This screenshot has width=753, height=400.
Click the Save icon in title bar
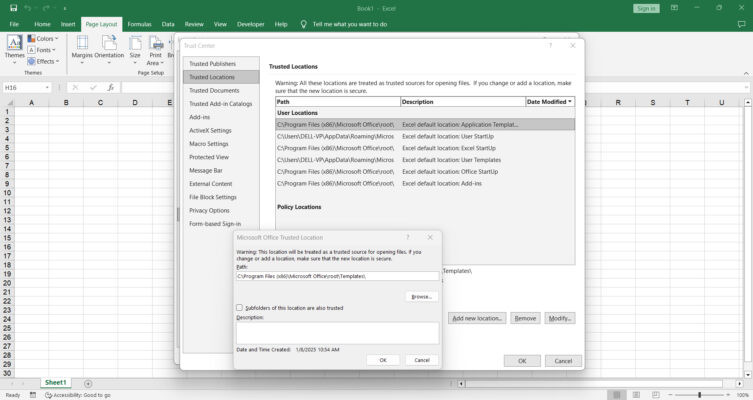(13, 8)
